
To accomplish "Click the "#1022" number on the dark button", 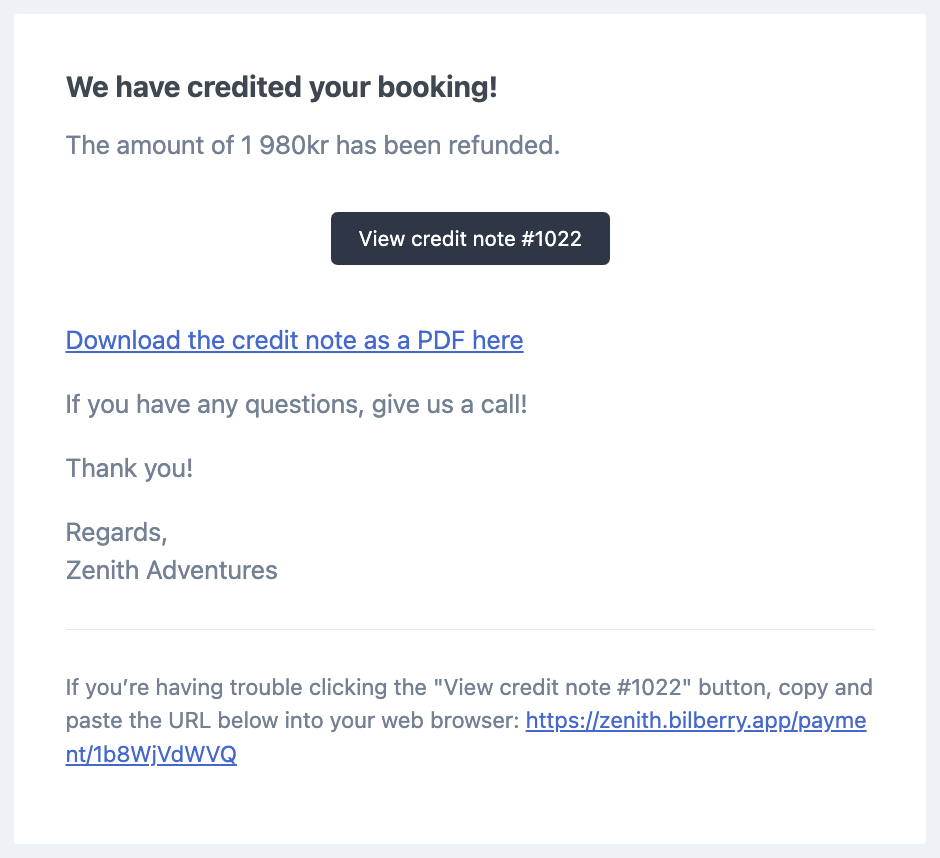I will coord(551,239).
